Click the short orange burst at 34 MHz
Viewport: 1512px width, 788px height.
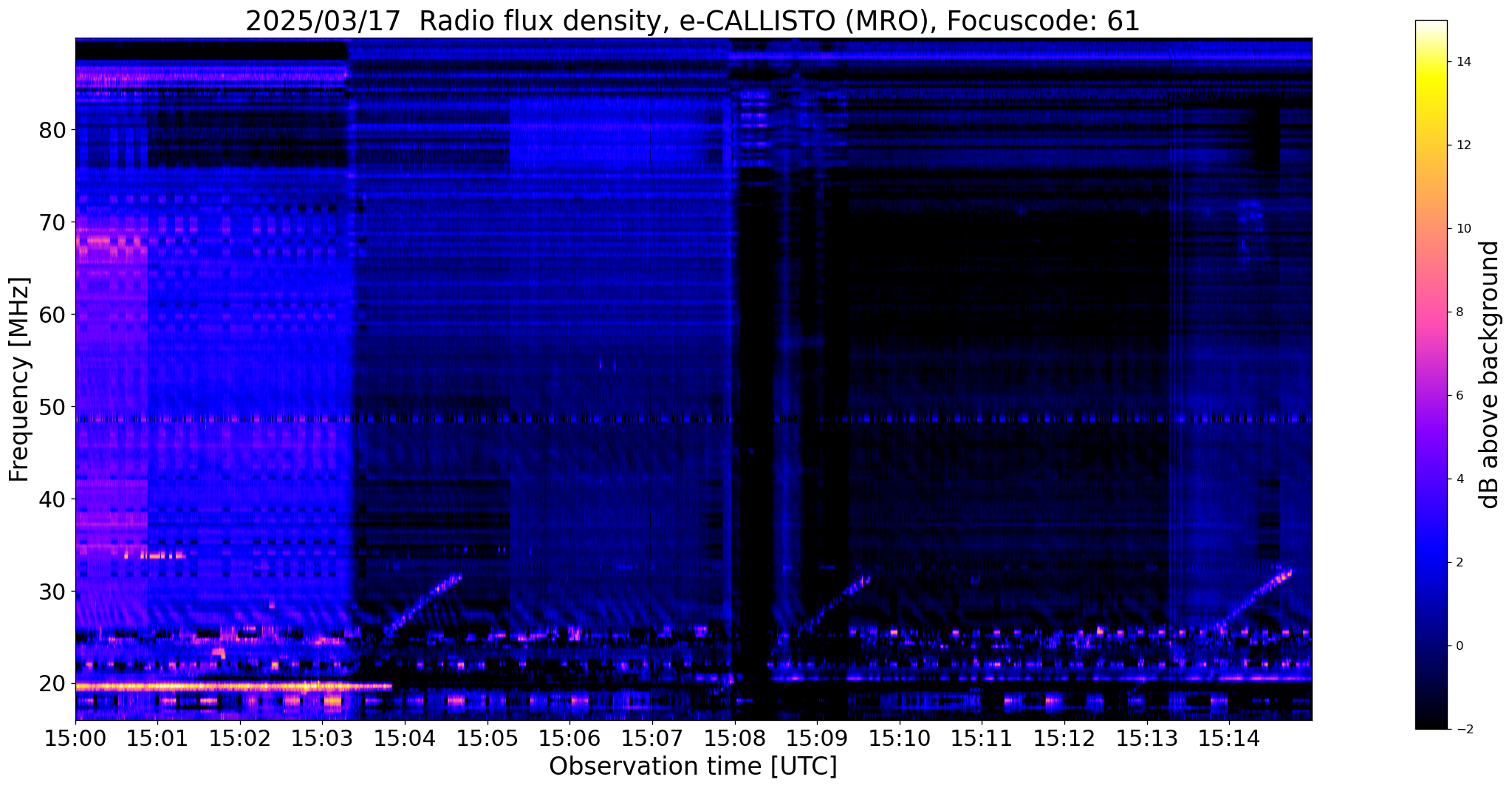pyautogui.click(x=154, y=555)
